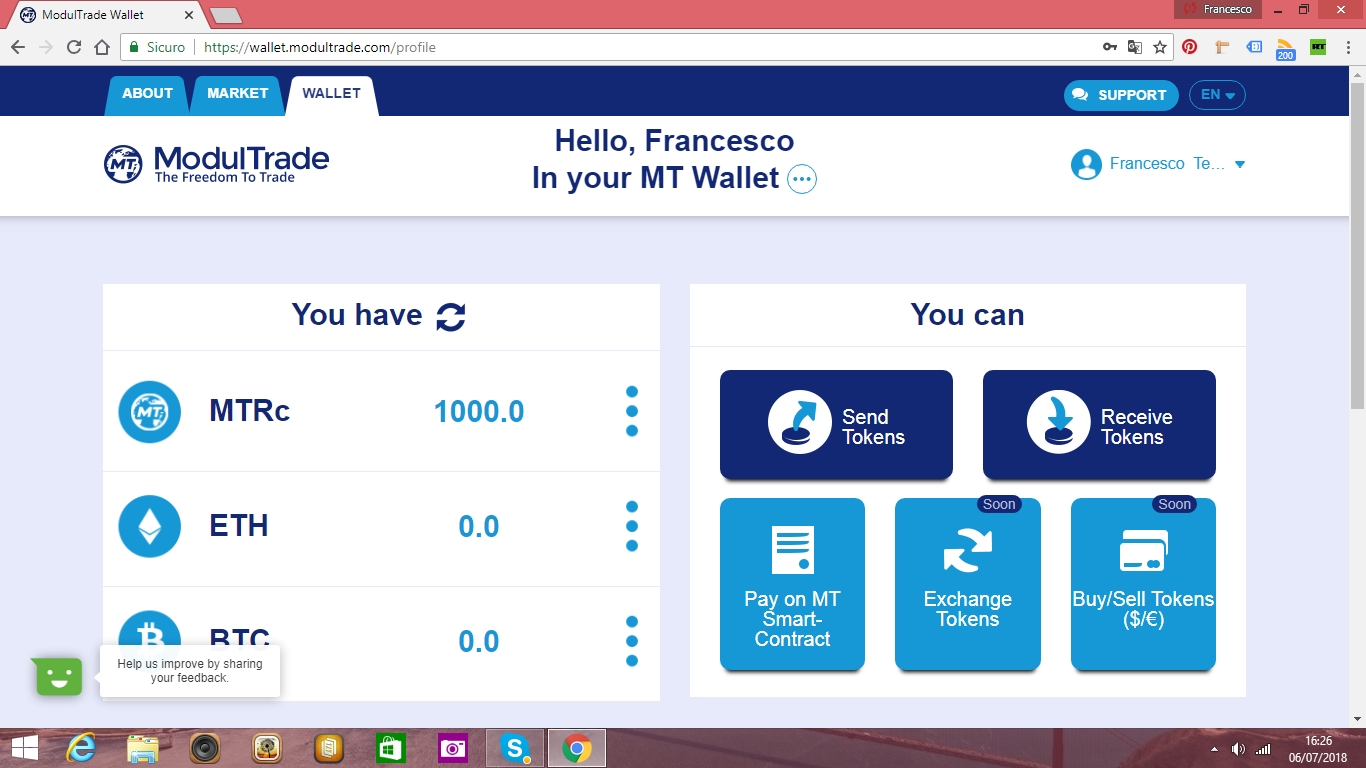1366x768 pixels.
Task: Click the Windows Start button
Action: (x=24, y=748)
